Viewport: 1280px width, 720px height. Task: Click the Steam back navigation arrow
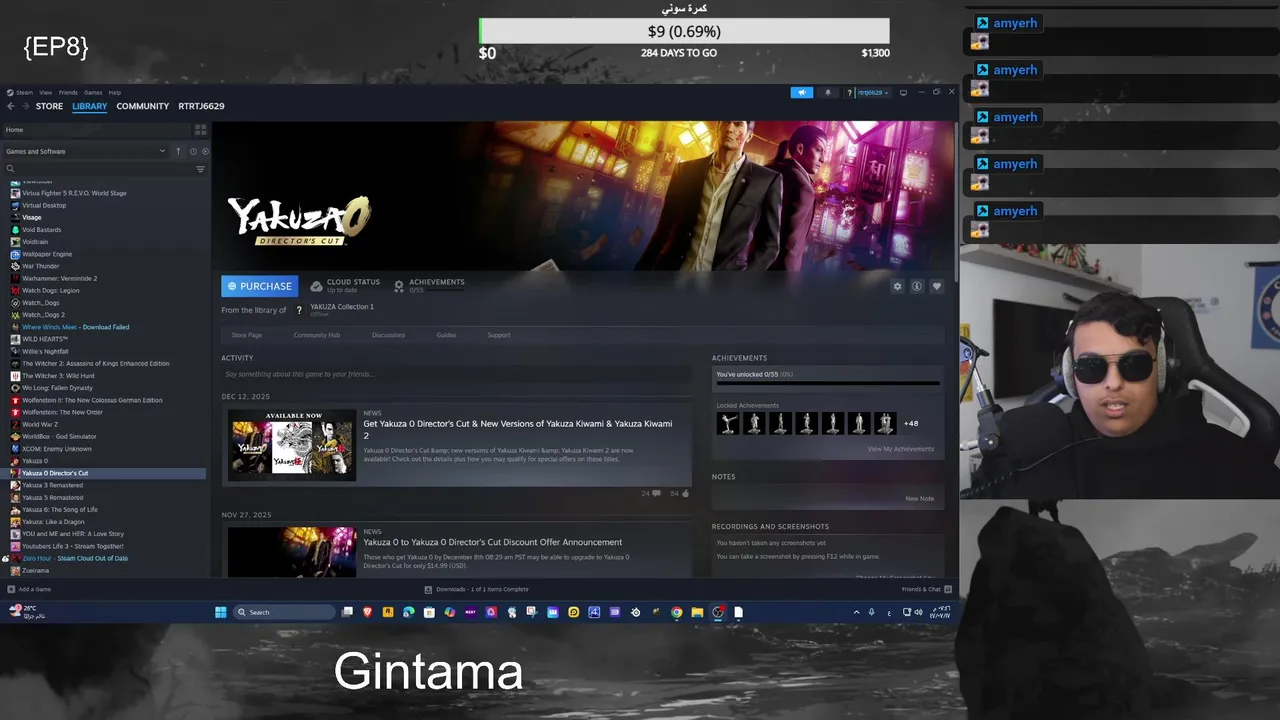pos(11,106)
